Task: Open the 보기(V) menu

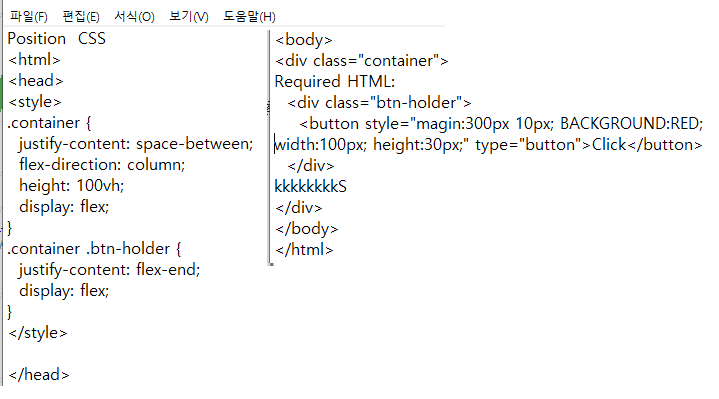Action: point(188,17)
